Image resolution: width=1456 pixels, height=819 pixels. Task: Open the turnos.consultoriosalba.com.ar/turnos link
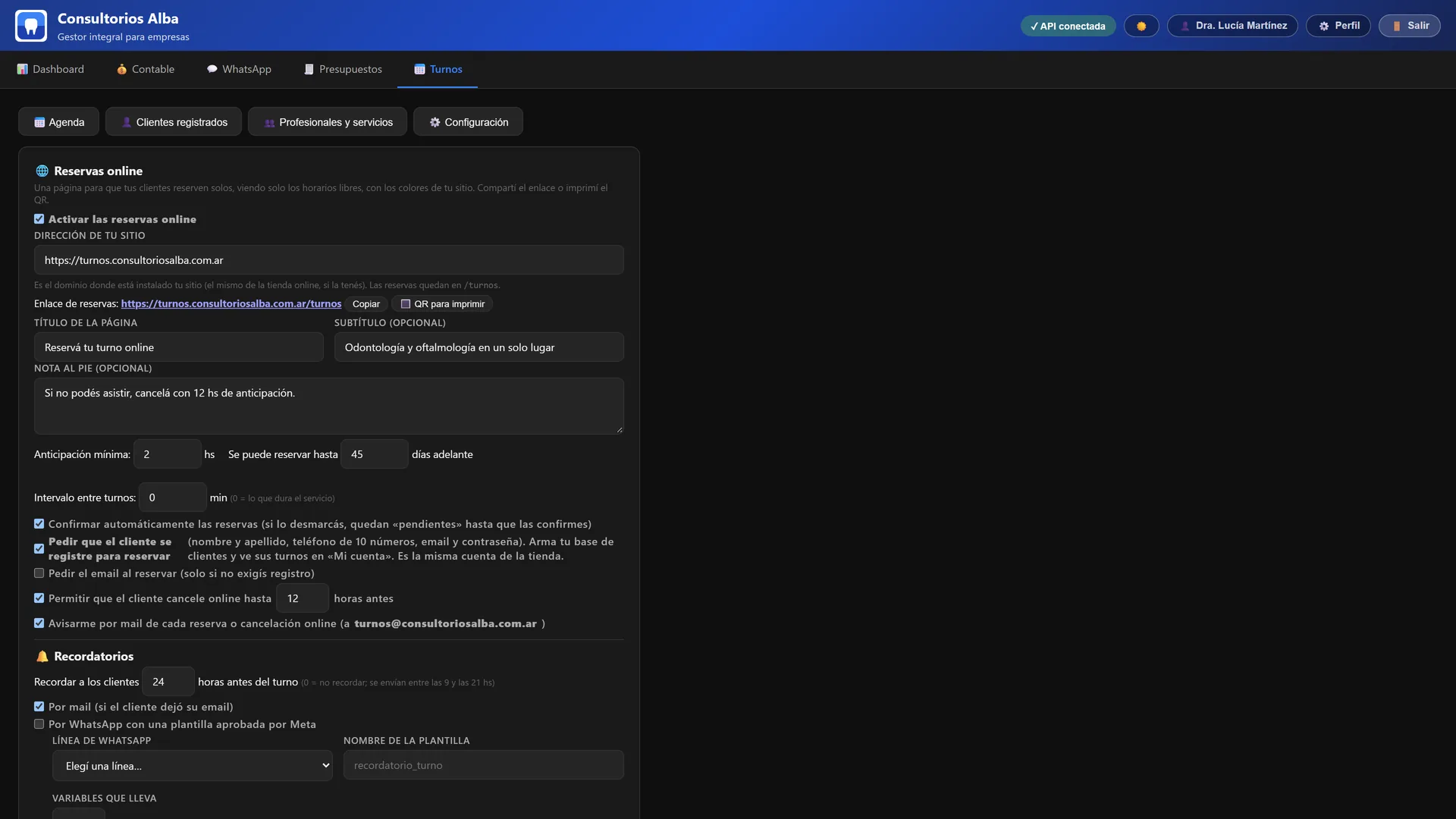pyautogui.click(x=231, y=304)
